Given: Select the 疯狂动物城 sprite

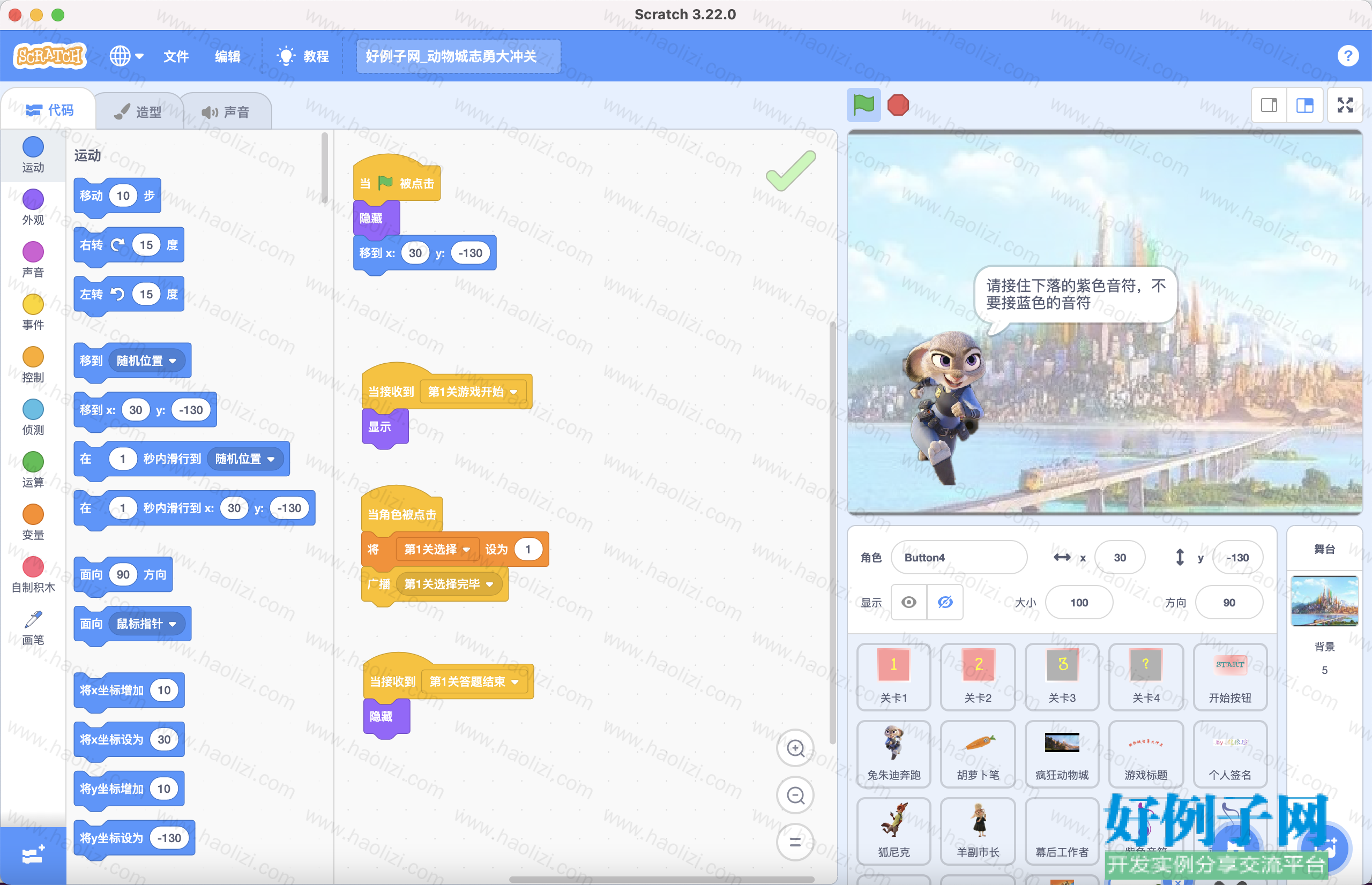Looking at the screenshot, I should pyautogui.click(x=1062, y=754).
